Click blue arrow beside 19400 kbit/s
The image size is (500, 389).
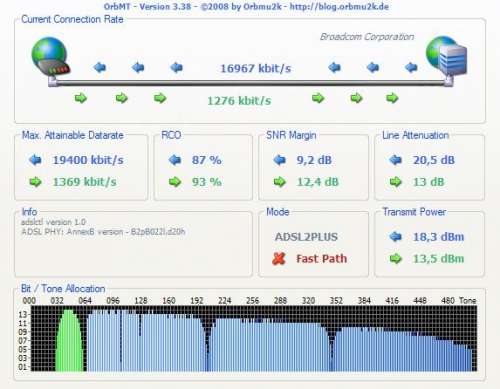click(35, 160)
